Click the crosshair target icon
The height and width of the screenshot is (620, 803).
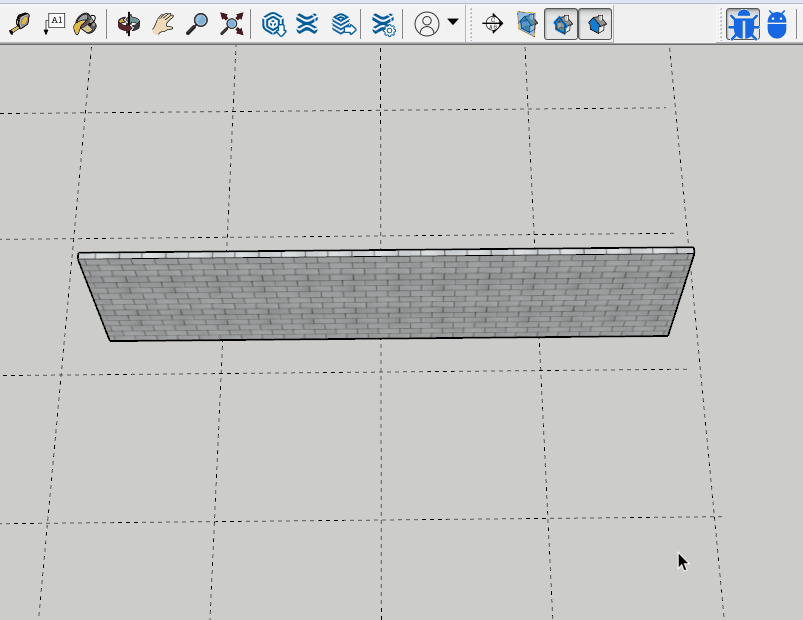point(492,24)
